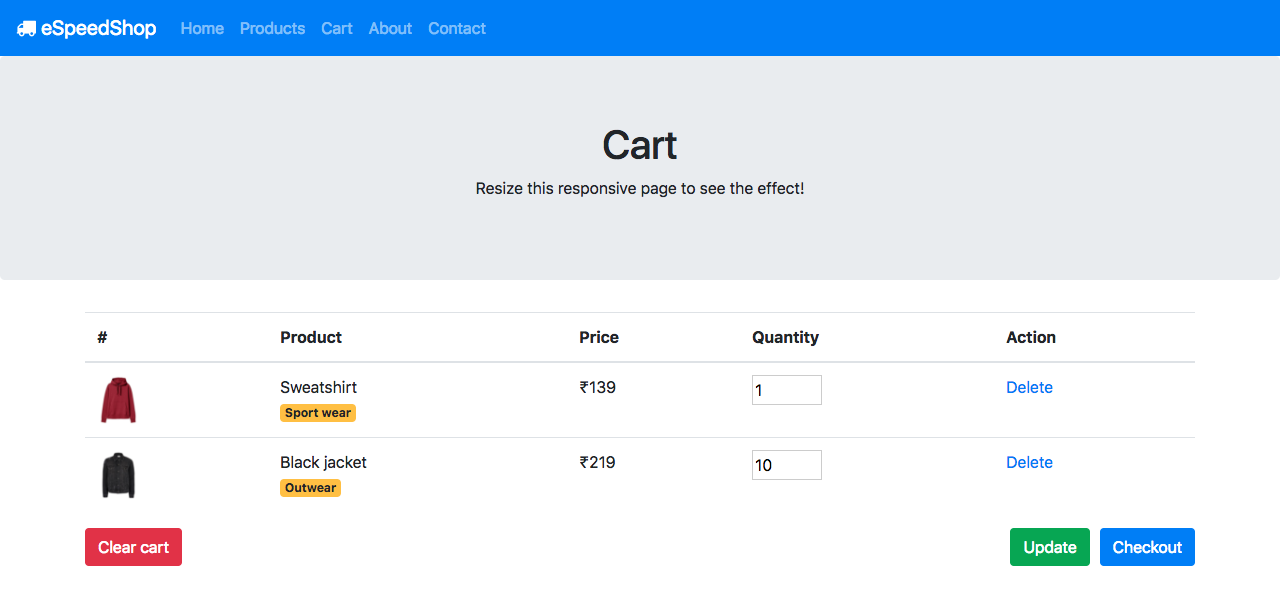This screenshot has width=1280, height=610.
Task: Click the 'Sweatshirt' product name
Action: (x=318, y=387)
